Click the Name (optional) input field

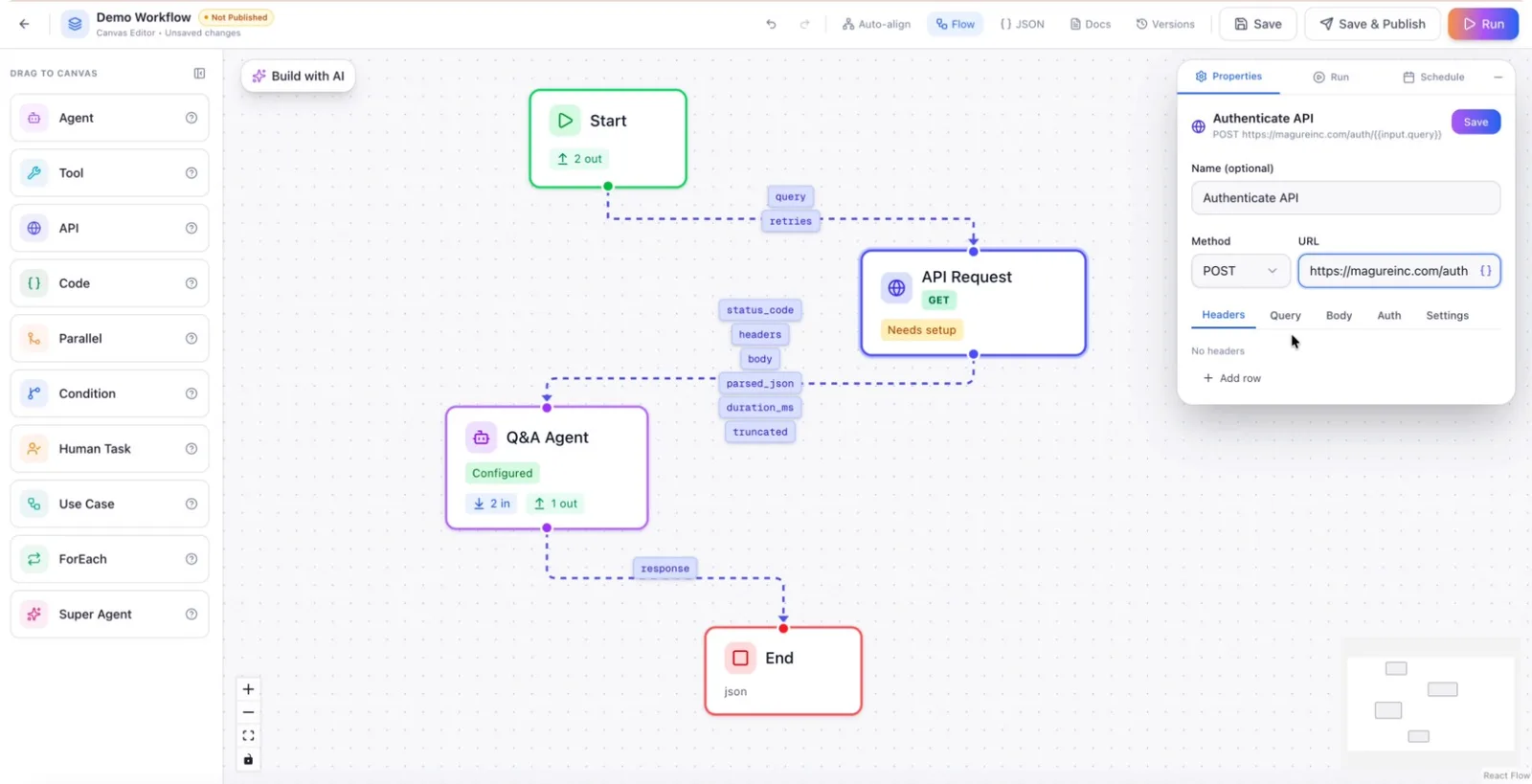tap(1345, 198)
